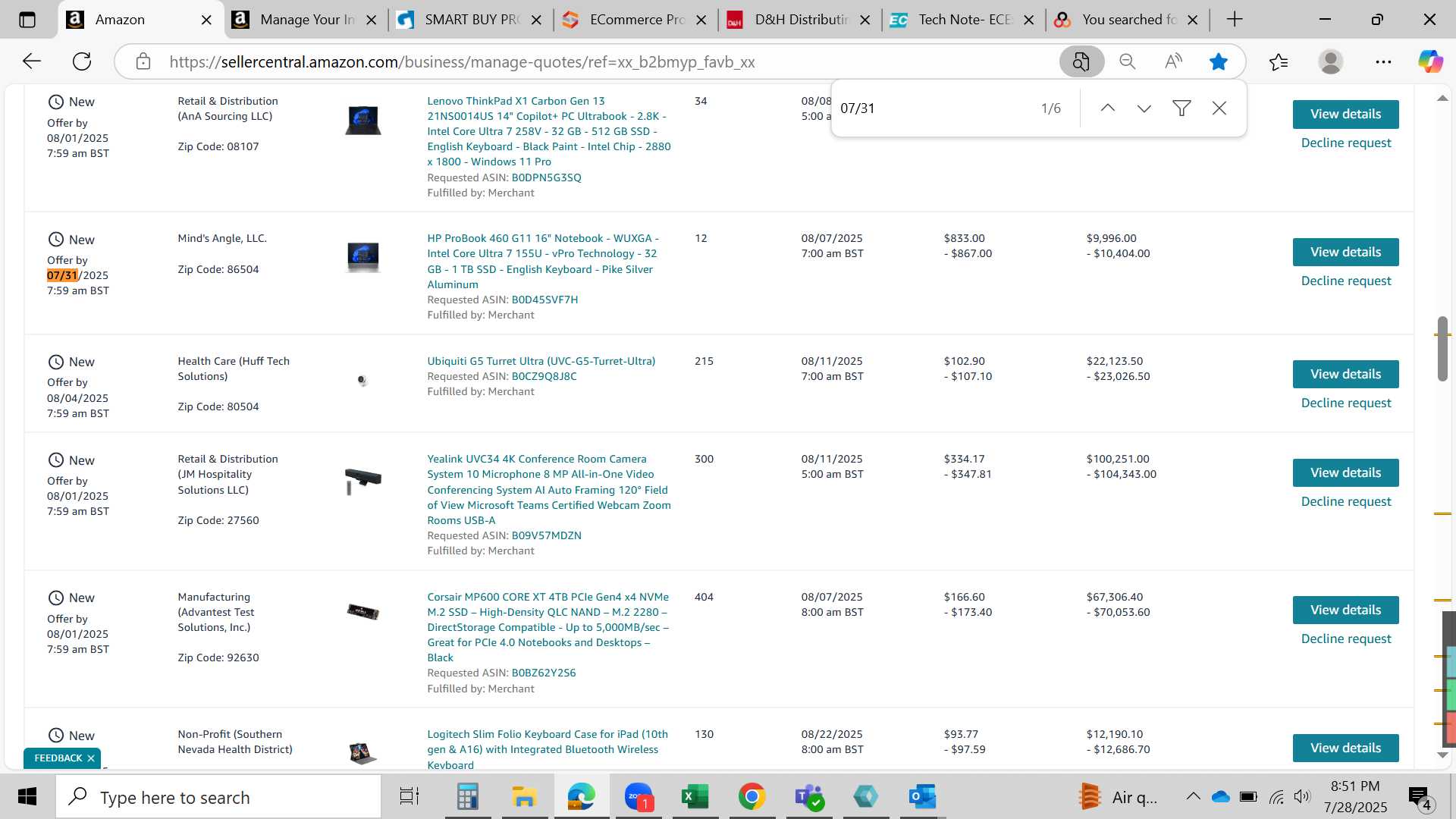Viewport: 1456px width, 819px height.
Task: Decline request for Lenovo ThinkPad X1 Carbon
Action: click(1346, 143)
